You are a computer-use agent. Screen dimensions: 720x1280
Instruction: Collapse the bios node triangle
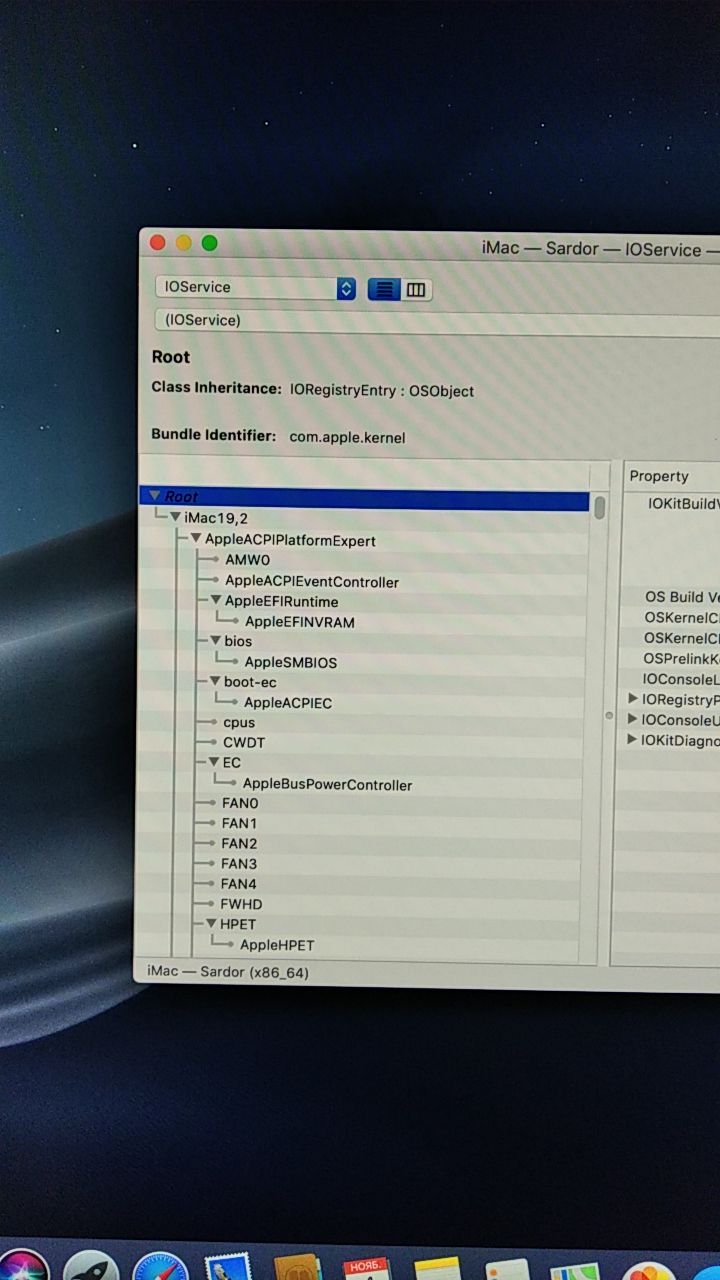[x=215, y=640]
